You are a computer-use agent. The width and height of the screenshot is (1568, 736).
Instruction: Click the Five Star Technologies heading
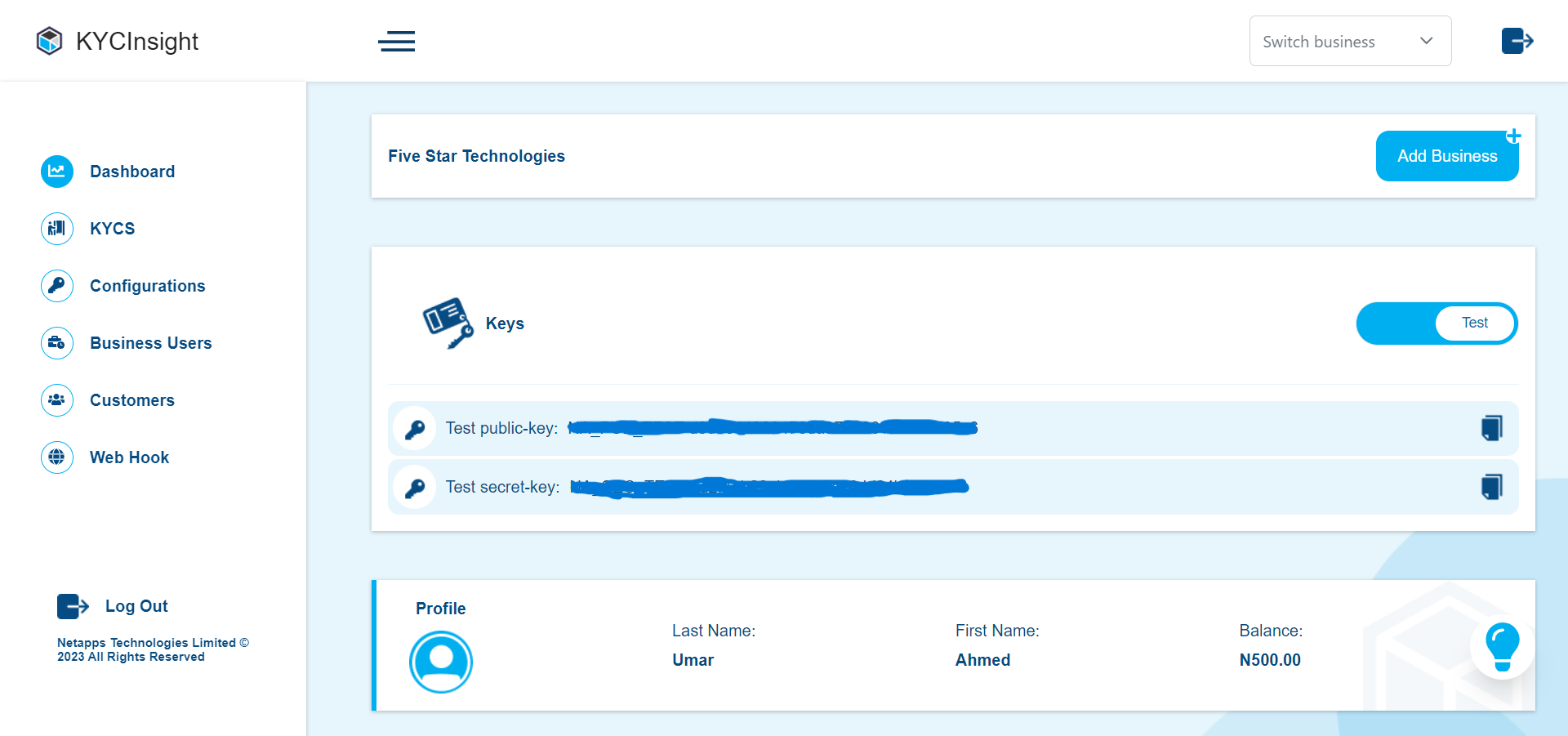(476, 156)
